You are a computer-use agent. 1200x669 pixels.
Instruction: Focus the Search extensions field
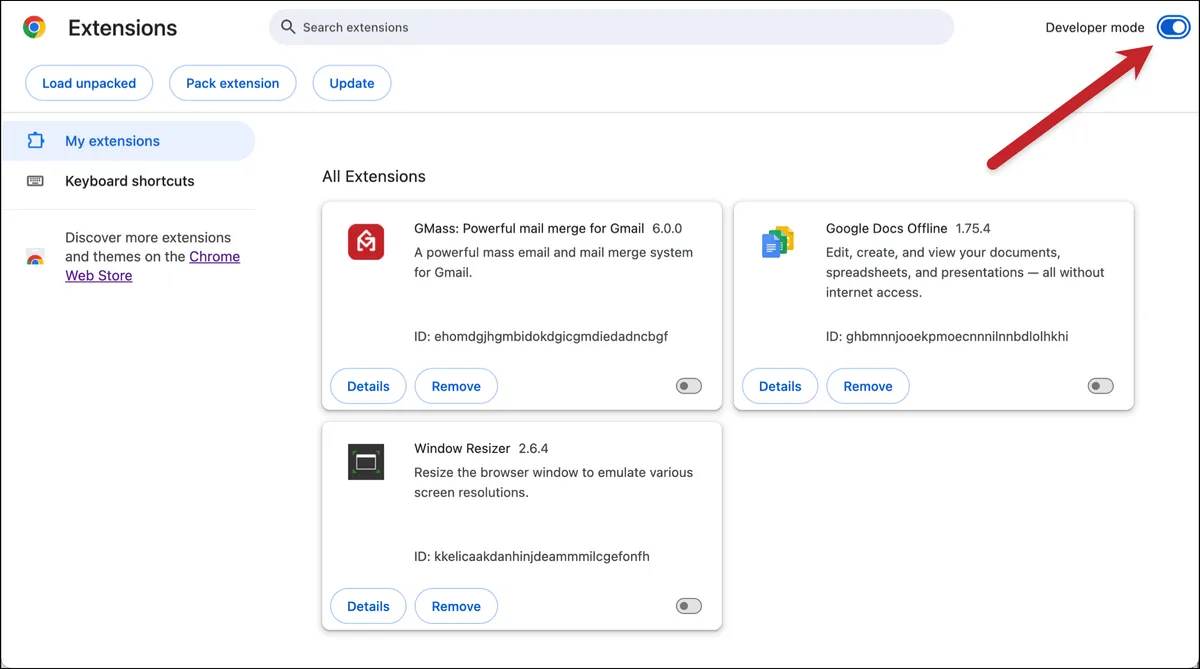(x=611, y=27)
